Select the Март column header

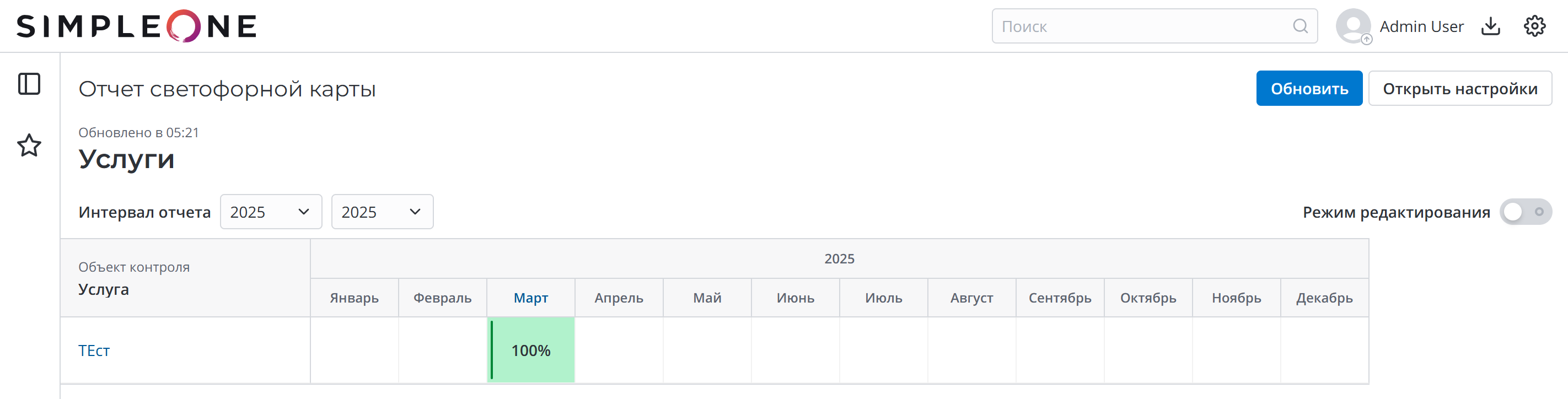(531, 298)
